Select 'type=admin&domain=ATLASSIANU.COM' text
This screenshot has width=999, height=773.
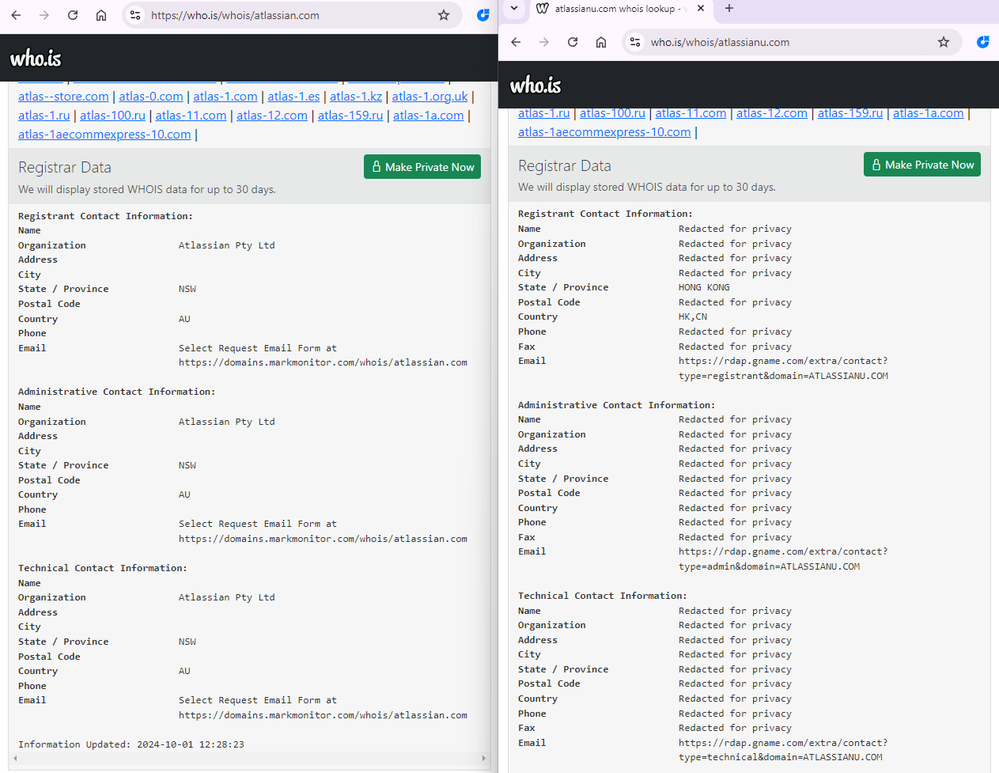click(x=769, y=567)
